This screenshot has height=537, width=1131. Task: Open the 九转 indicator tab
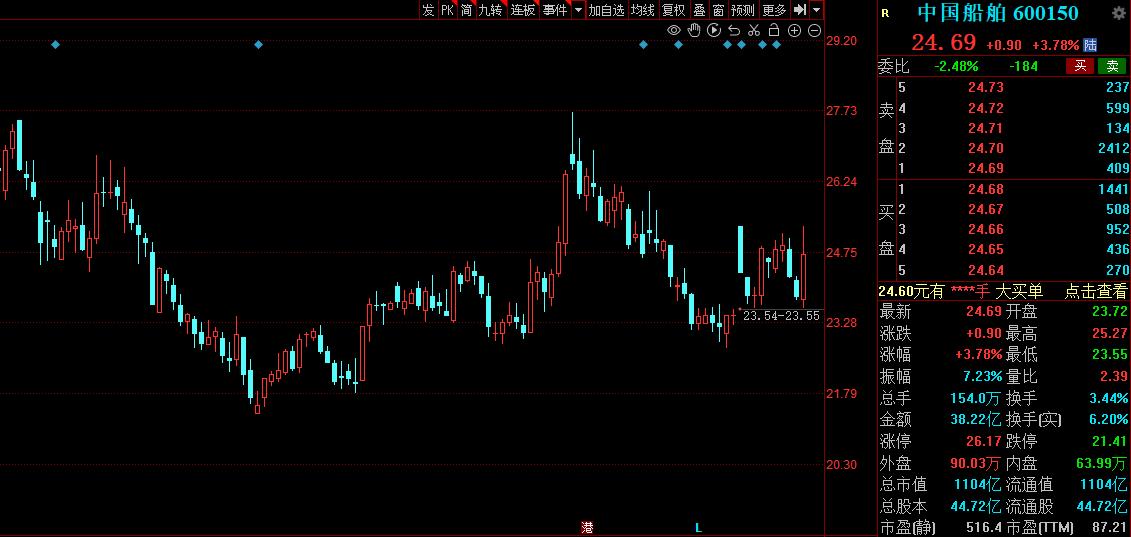click(x=490, y=10)
